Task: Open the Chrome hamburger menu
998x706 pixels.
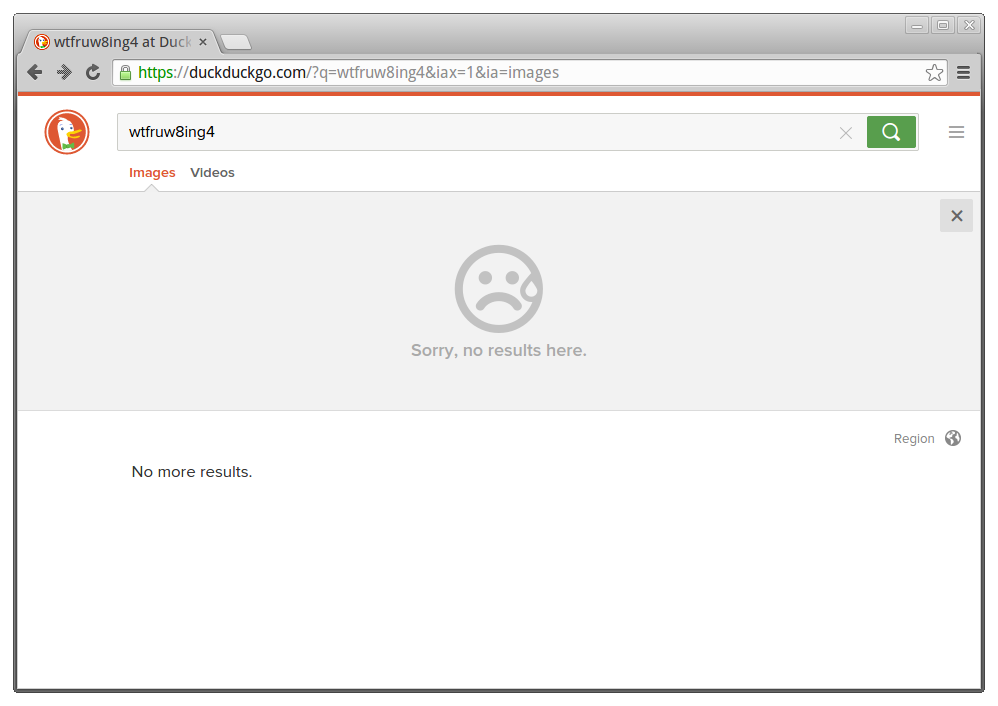Action: 964,73
